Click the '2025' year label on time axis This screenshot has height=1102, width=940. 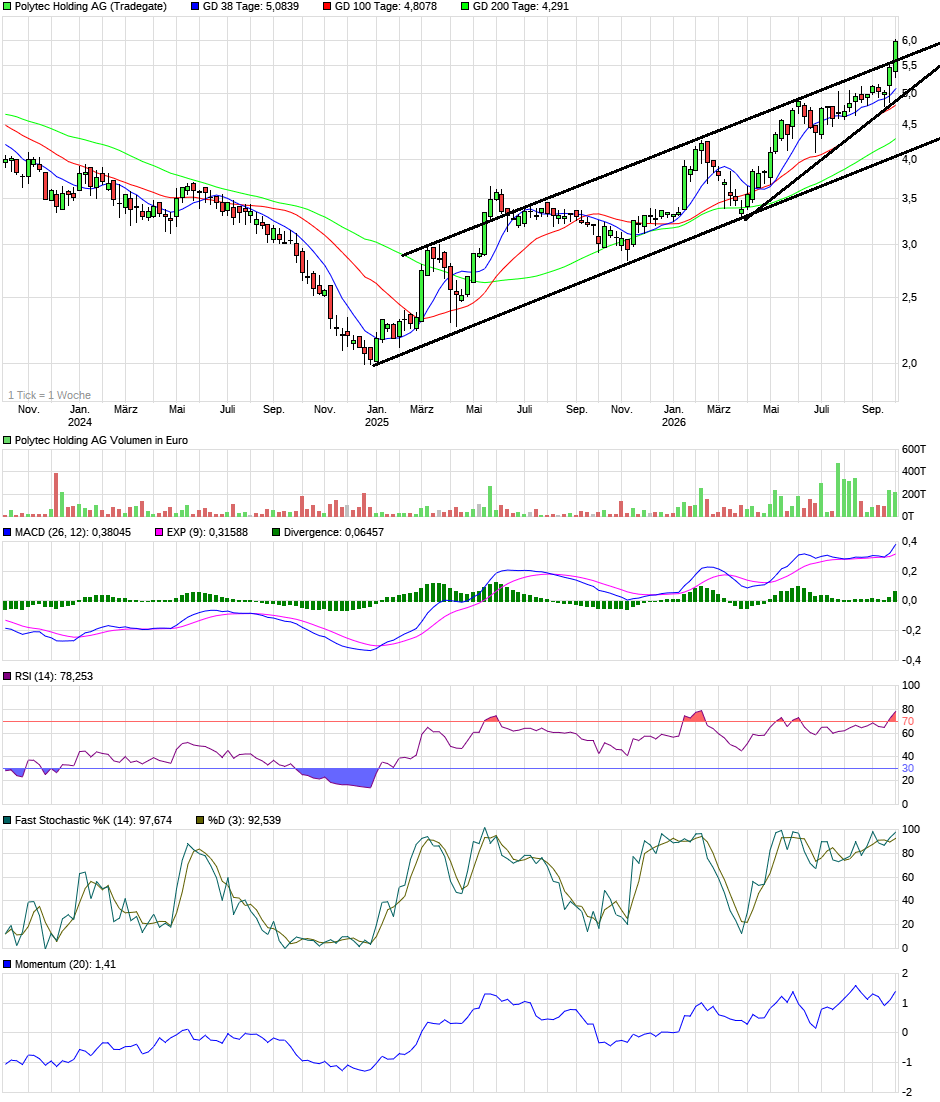[377, 422]
